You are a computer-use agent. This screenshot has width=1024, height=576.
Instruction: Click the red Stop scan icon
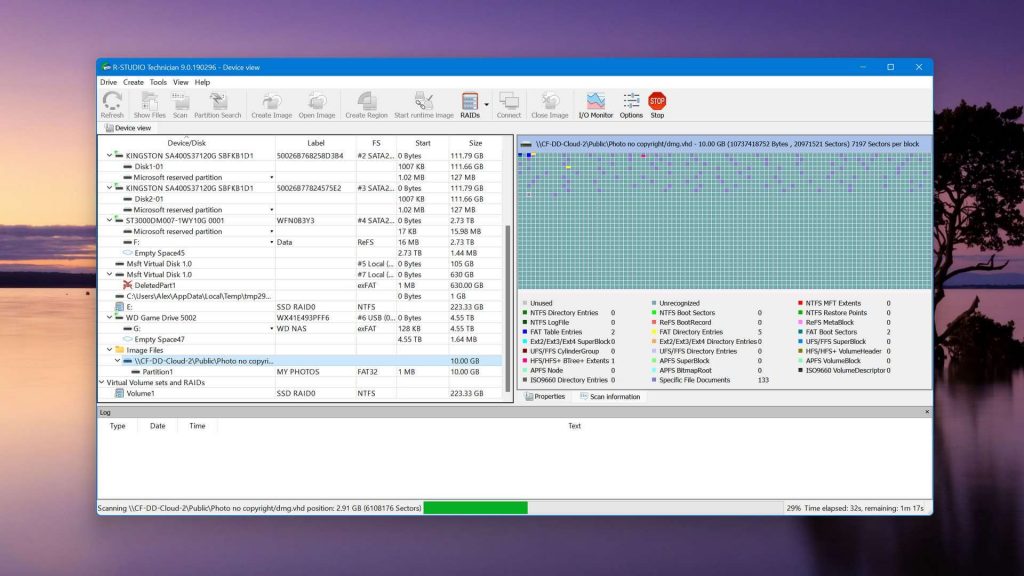click(x=657, y=100)
